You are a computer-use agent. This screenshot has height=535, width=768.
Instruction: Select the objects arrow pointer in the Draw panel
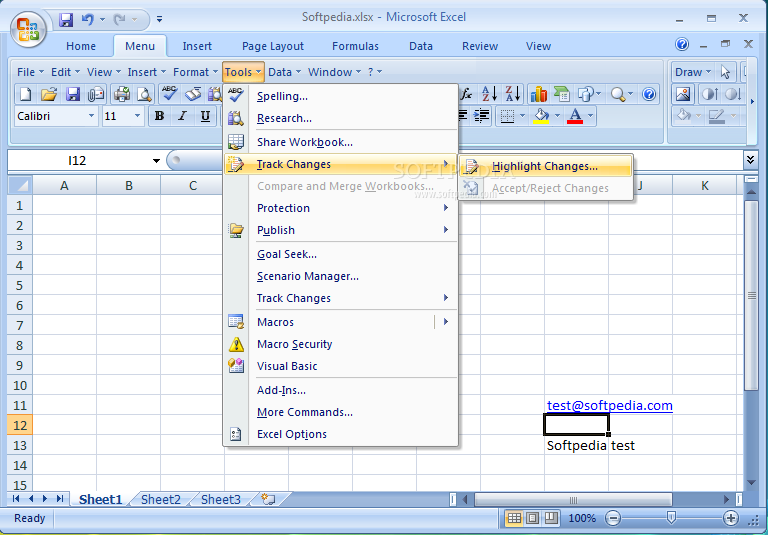click(x=725, y=73)
